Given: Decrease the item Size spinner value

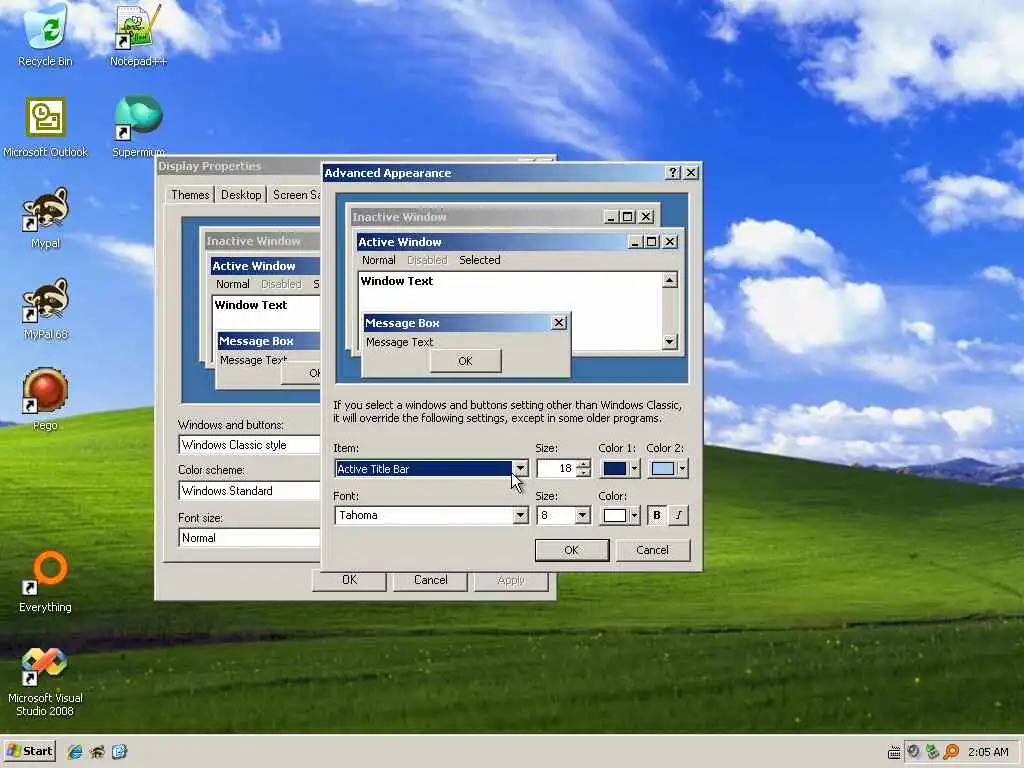Looking at the screenshot, I should pos(583,473).
